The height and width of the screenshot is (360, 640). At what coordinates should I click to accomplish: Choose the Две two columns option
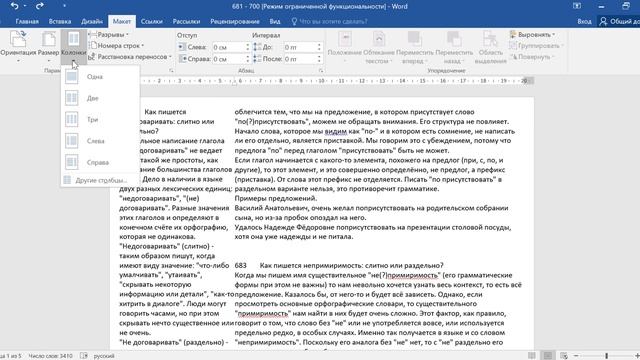tap(100, 98)
